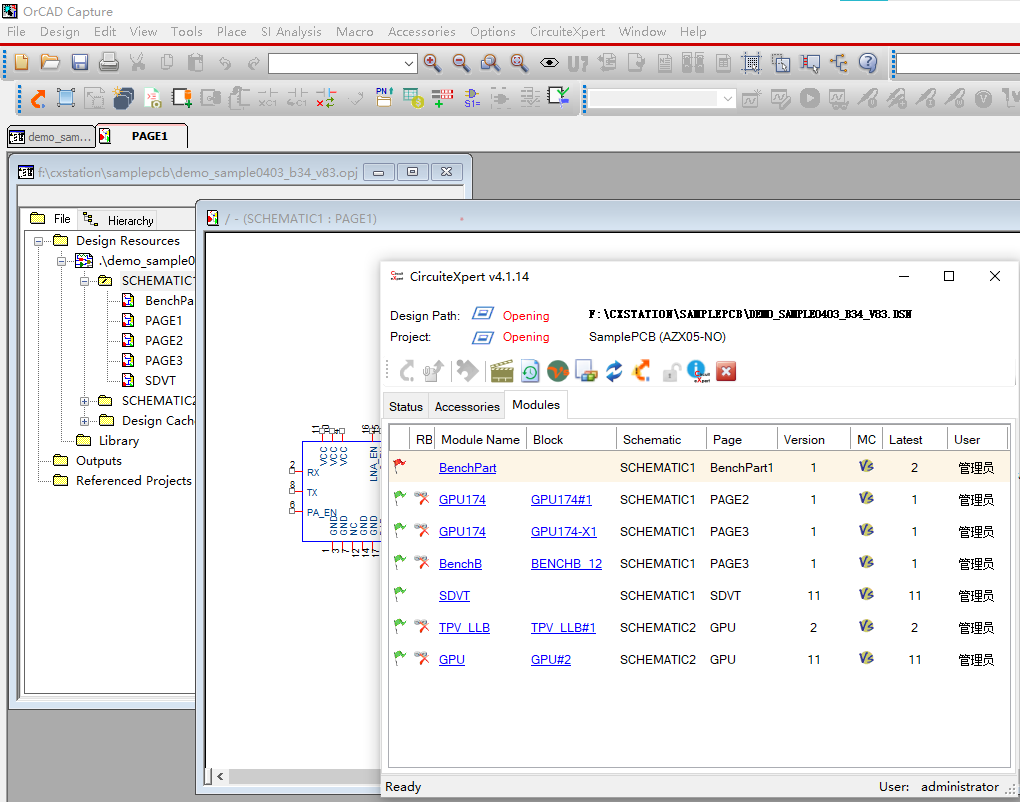Open the GPU174-X1 block link
The width and height of the screenshot is (1020, 802).
click(x=563, y=531)
